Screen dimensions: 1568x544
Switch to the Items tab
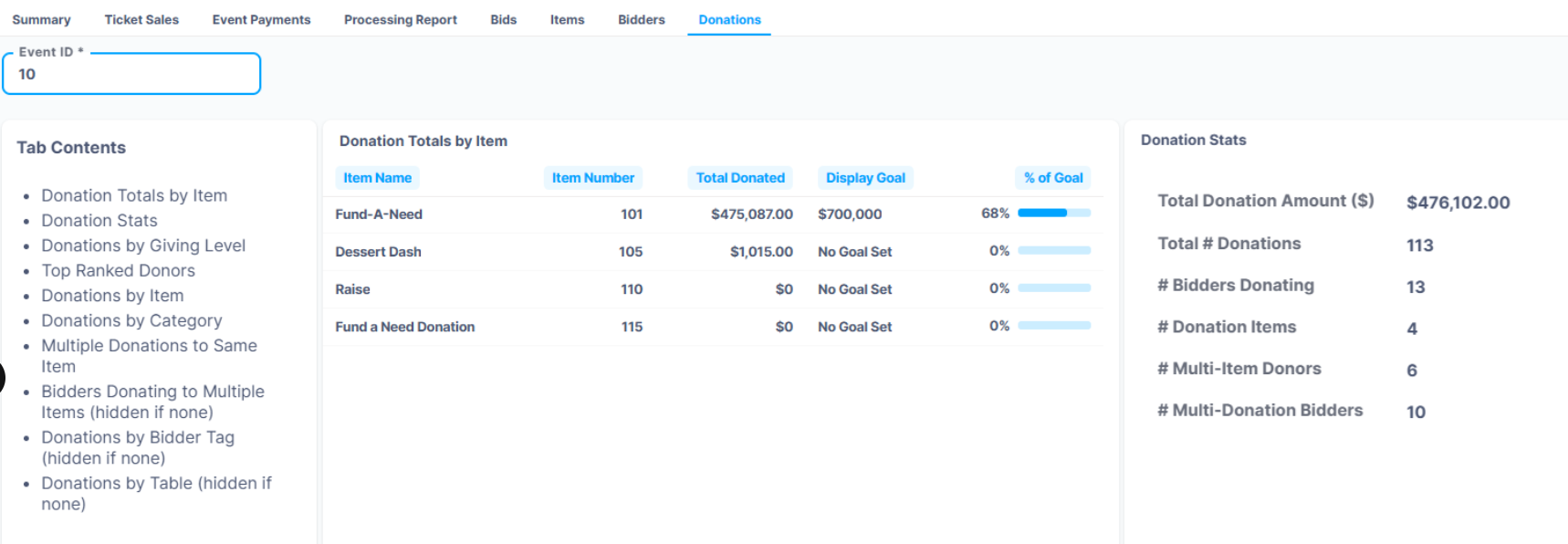coord(567,19)
